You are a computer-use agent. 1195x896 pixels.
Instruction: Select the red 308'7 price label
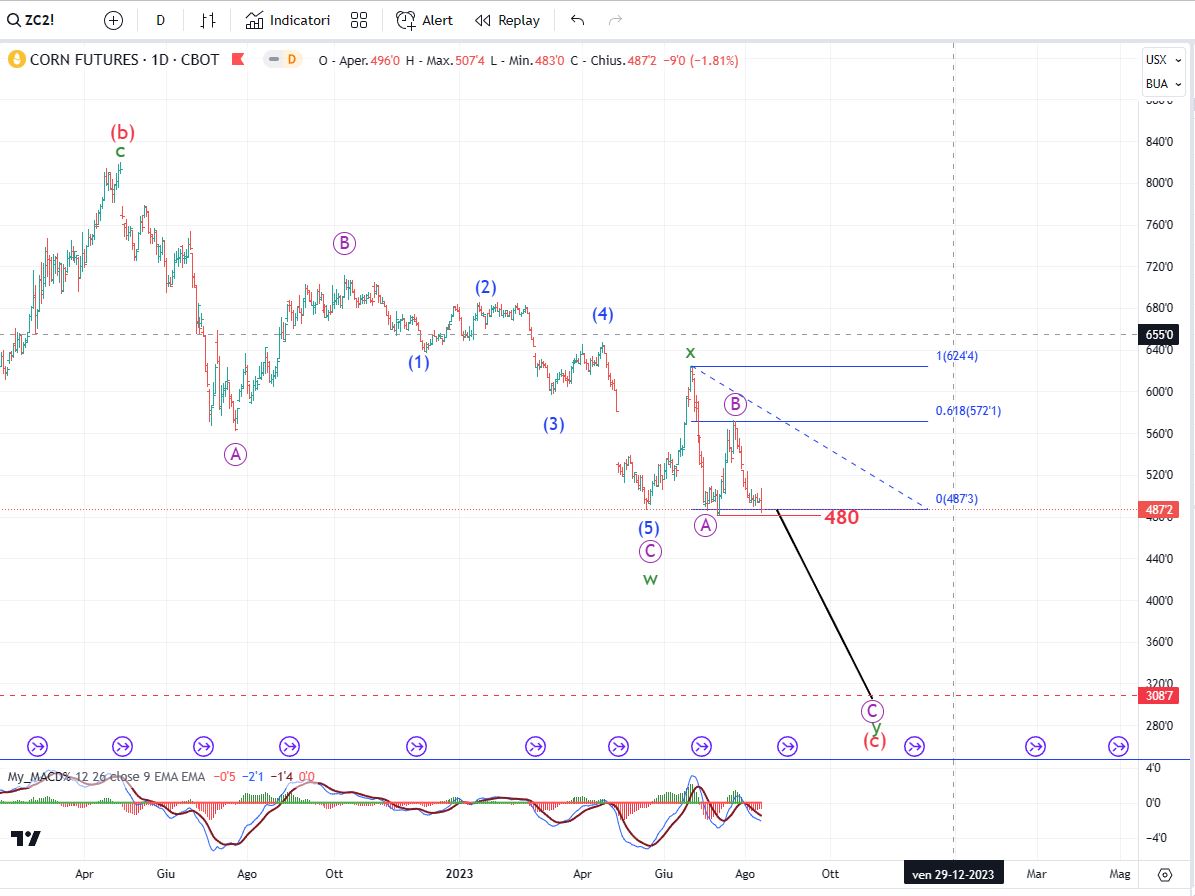click(1158, 696)
